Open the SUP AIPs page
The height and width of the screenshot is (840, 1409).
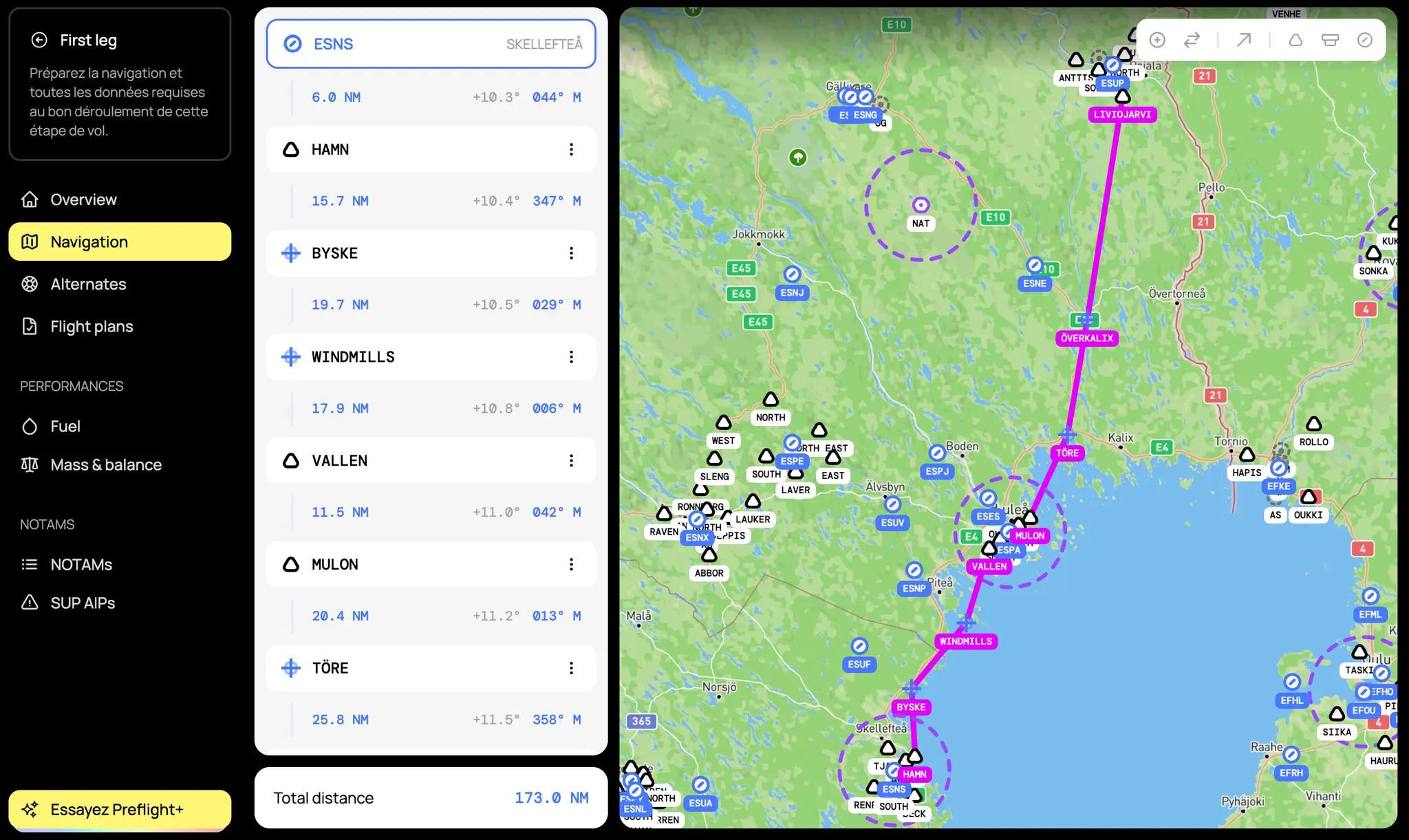pyautogui.click(x=83, y=603)
